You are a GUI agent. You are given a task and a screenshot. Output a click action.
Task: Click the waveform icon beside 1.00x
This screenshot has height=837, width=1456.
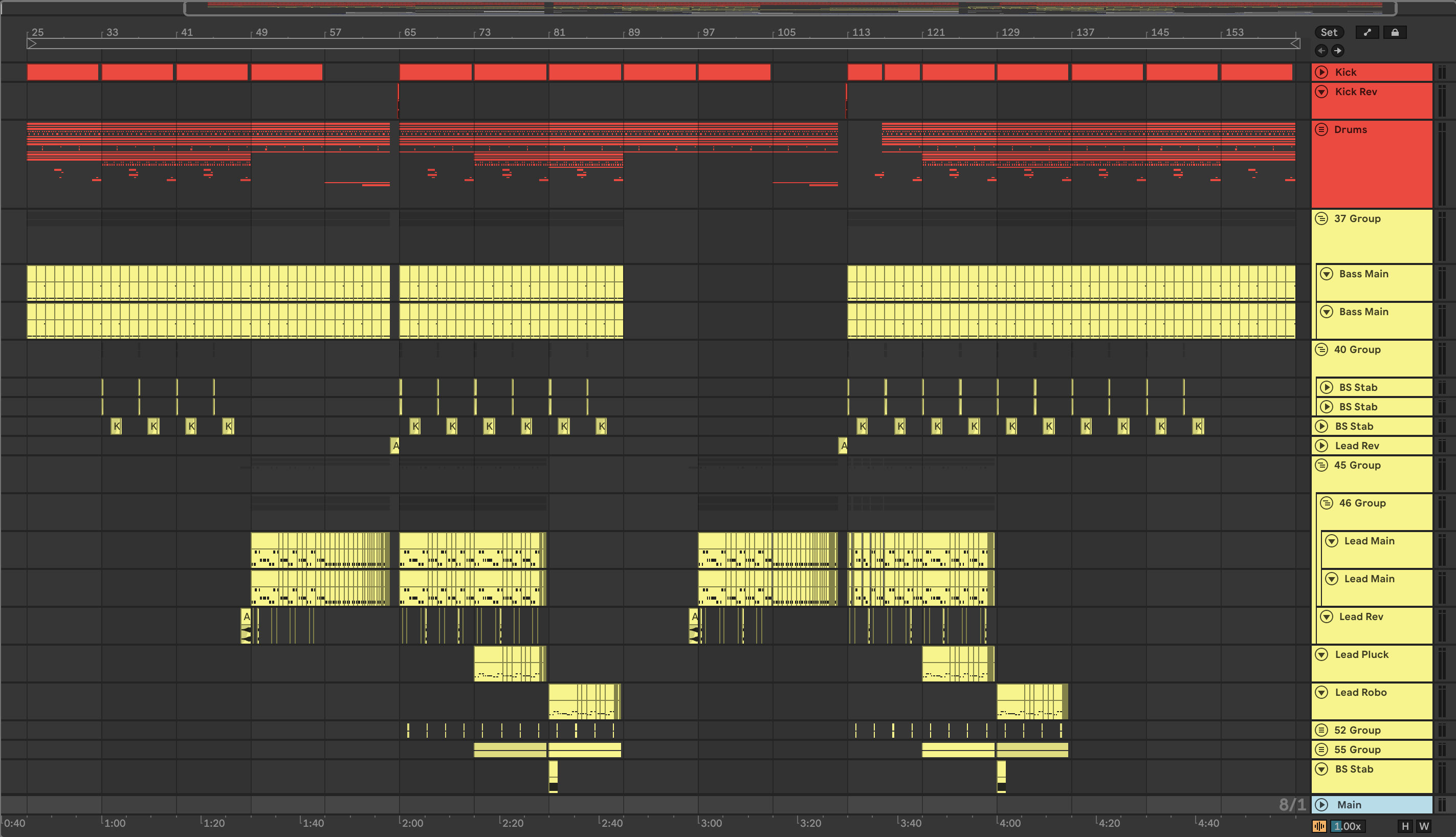(x=1319, y=826)
